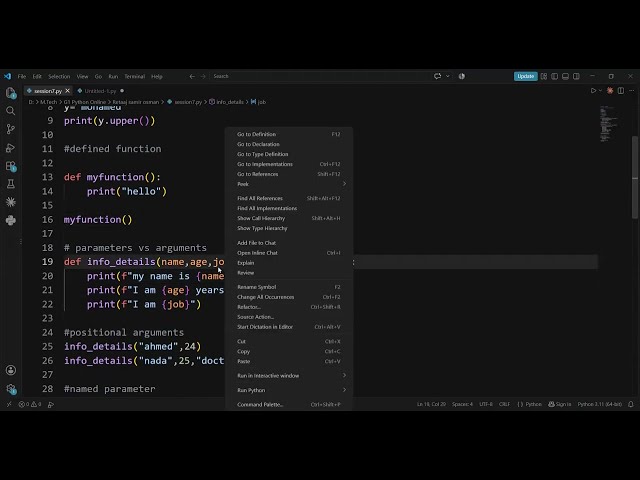
Task: Expand the Run in Interactive Window submenu
Action: [289, 376]
